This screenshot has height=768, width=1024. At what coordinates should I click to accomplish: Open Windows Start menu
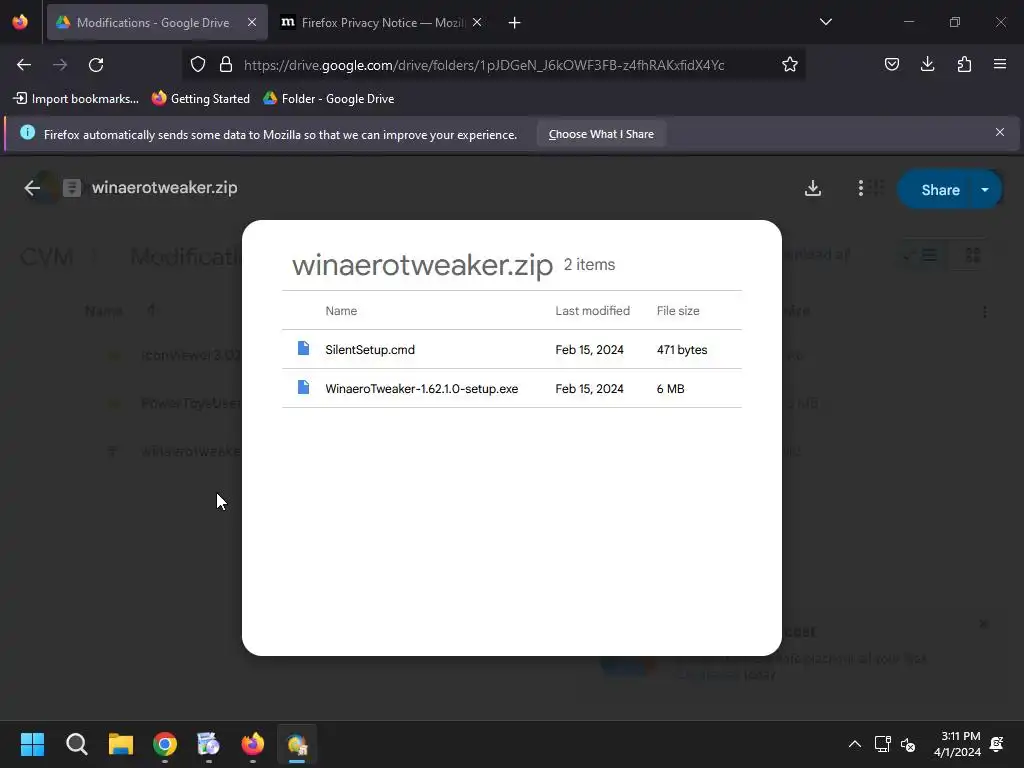[x=32, y=744]
